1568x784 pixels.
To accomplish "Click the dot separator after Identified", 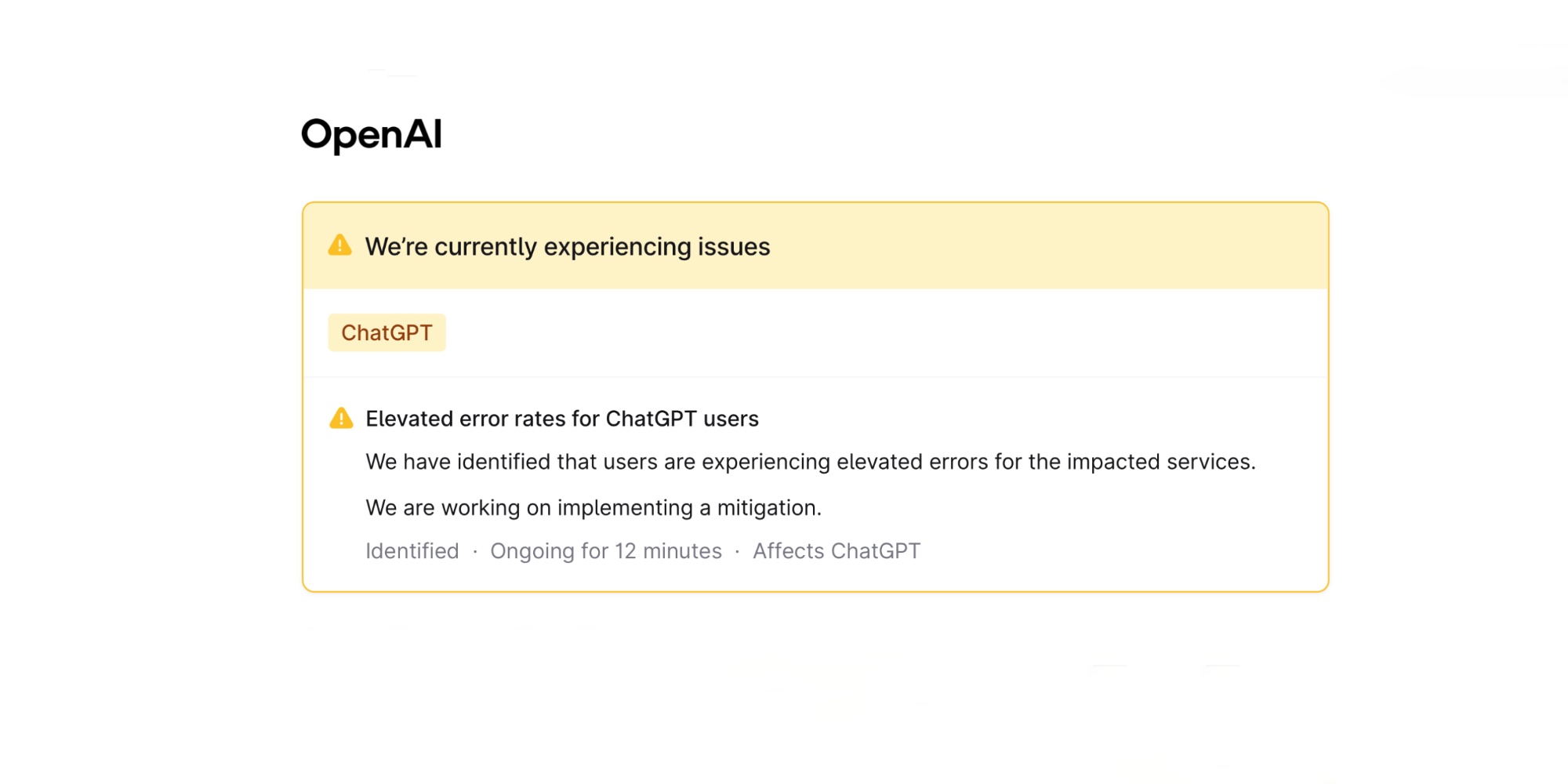I will [x=475, y=552].
